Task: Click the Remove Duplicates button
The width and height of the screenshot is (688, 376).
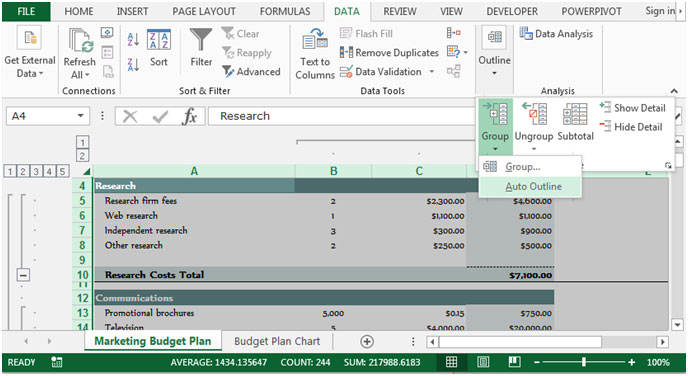Action: tap(389, 53)
